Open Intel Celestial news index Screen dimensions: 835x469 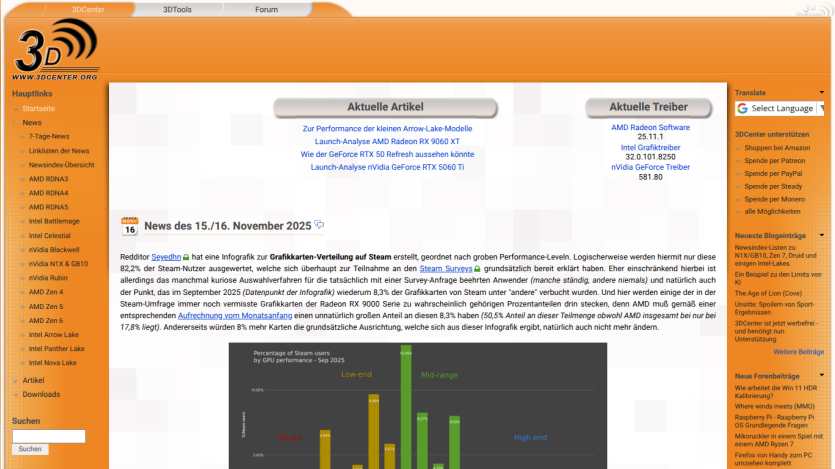point(50,236)
